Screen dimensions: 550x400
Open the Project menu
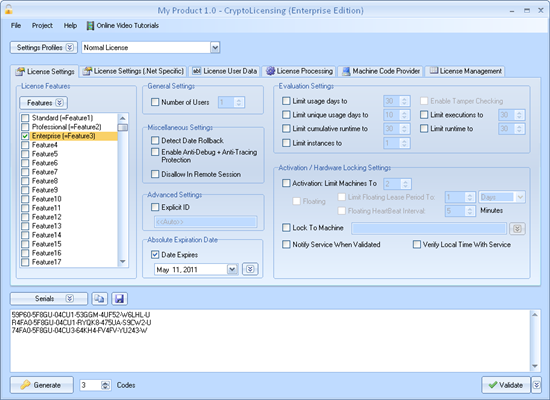point(42,26)
